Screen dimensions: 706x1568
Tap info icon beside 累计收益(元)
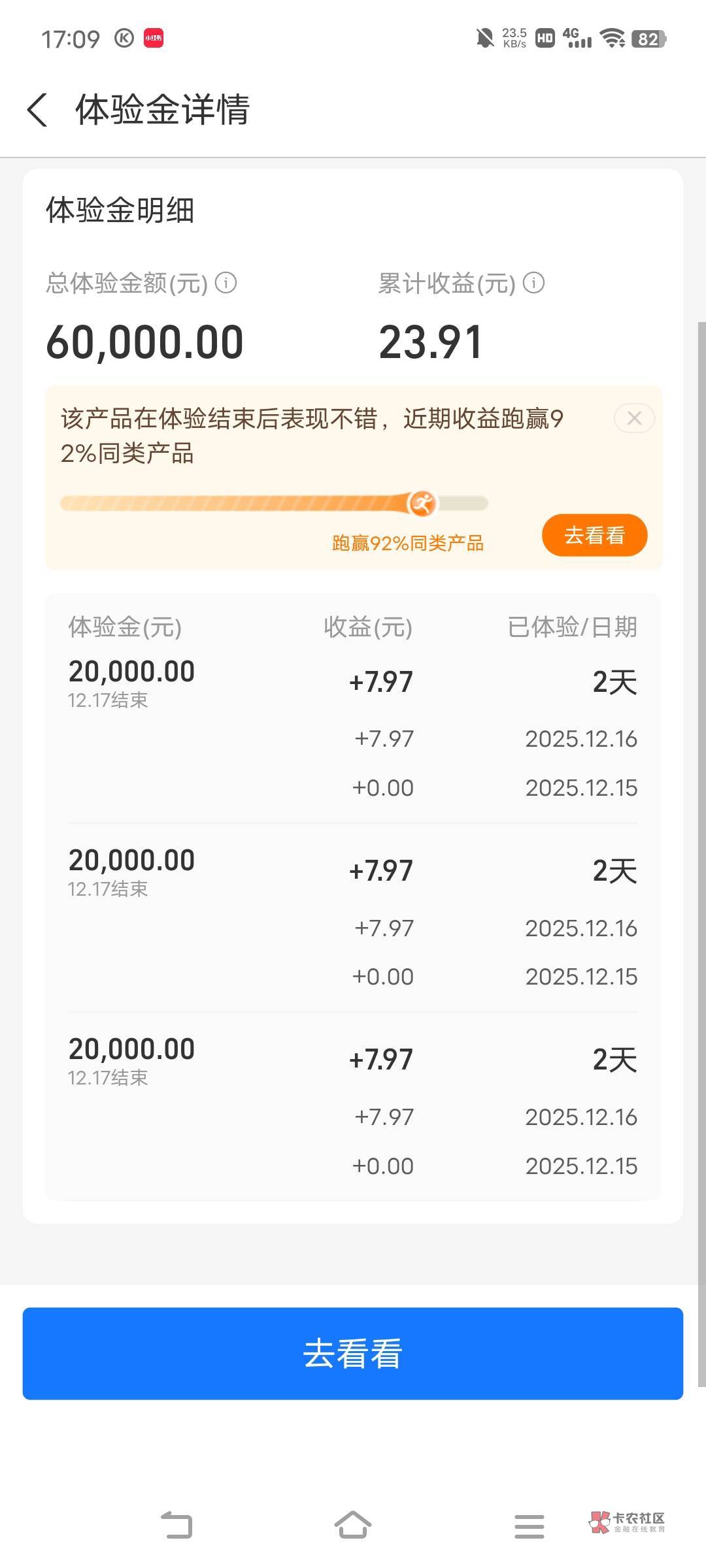tap(534, 283)
